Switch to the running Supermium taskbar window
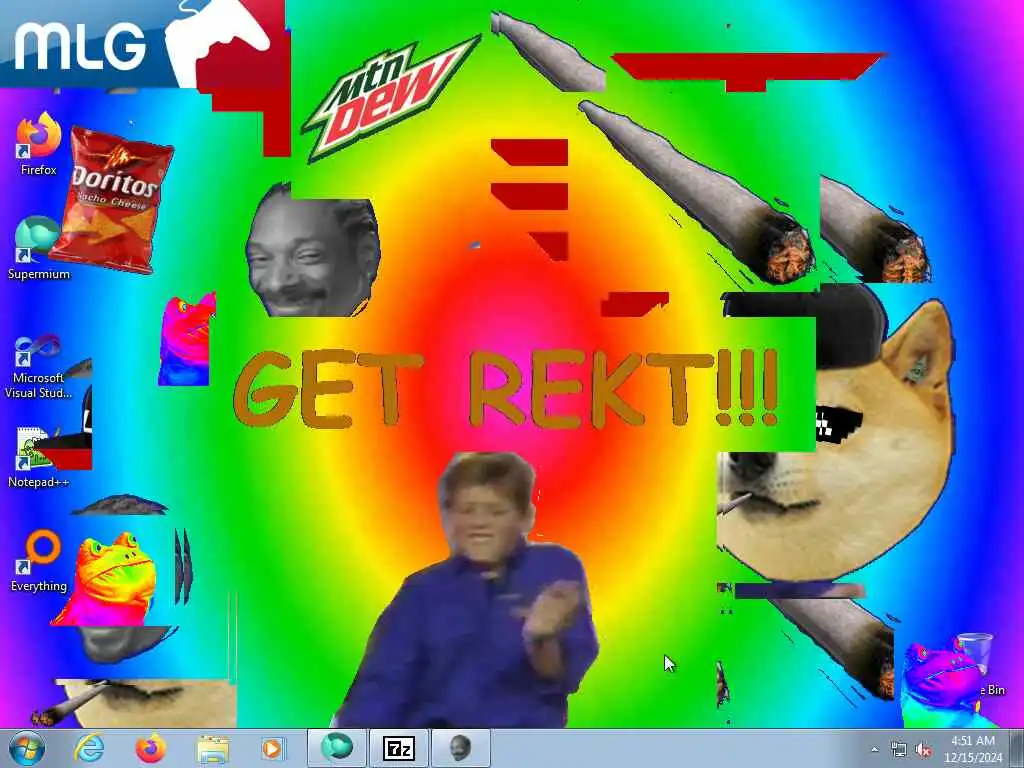 [x=336, y=748]
